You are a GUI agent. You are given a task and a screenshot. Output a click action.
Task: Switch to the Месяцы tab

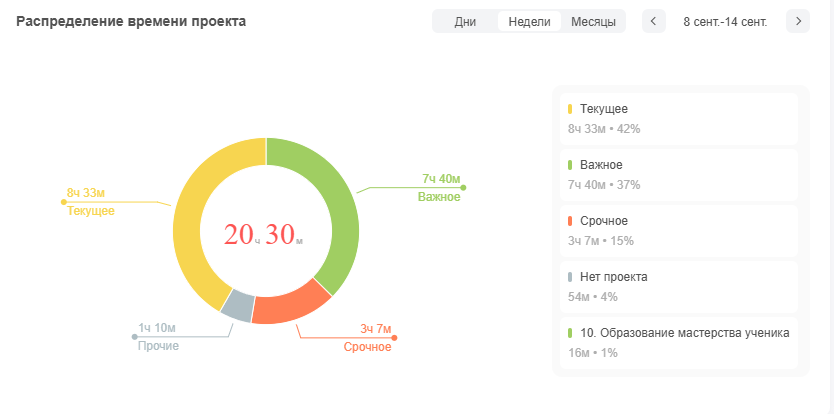(593, 21)
